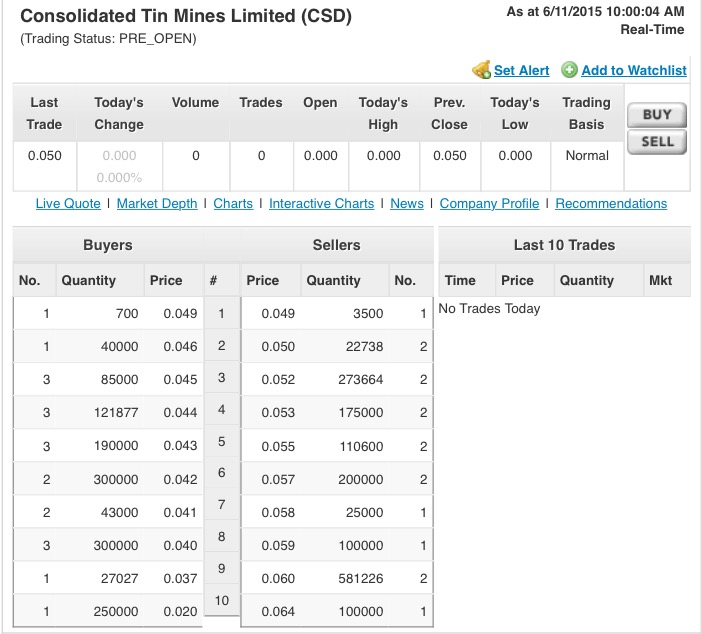Select the Sellers column header
The height and width of the screenshot is (634, 702).
click(x=337, y=245)
